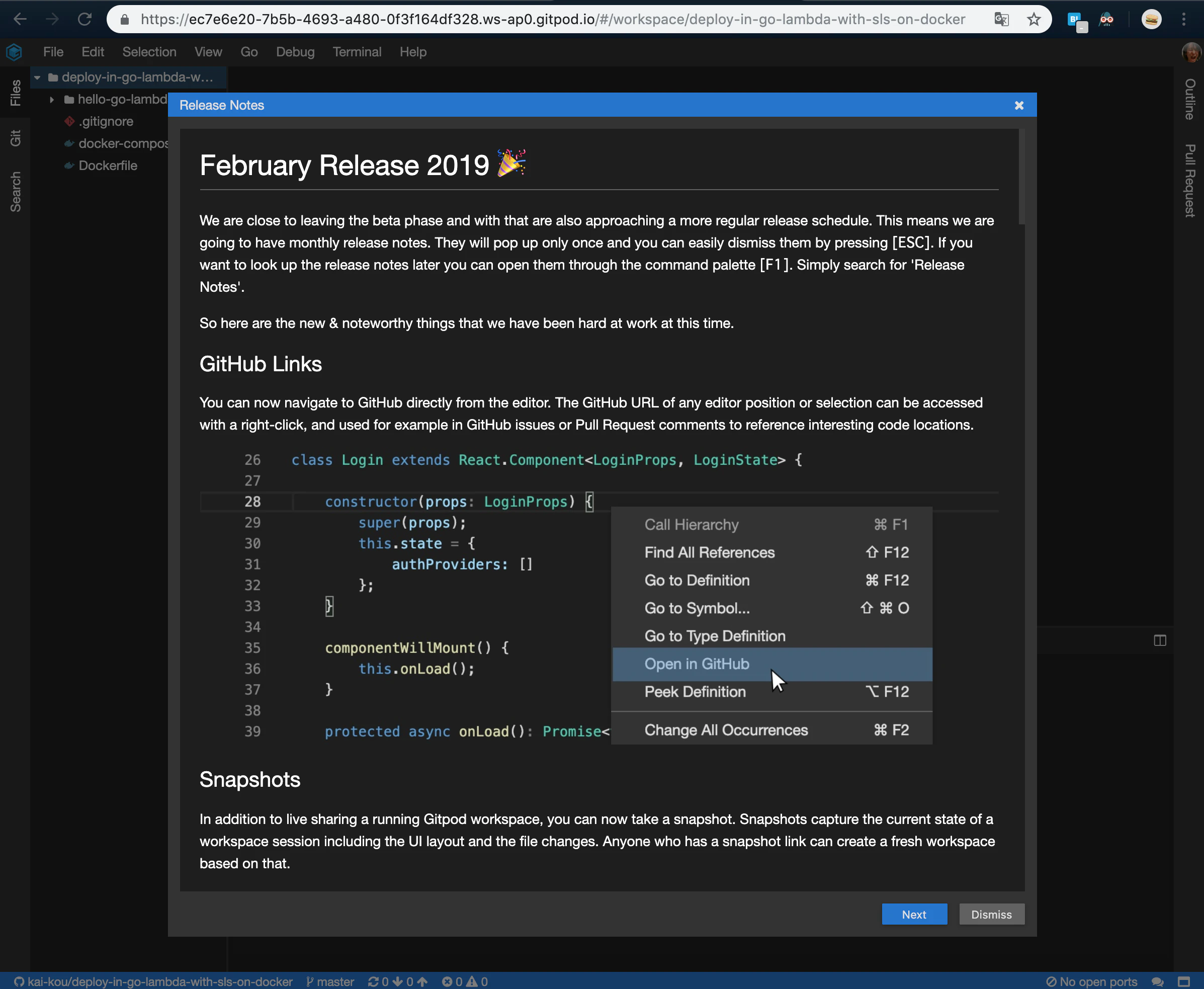Open the errors and warnings counter
Viewport: 1204px width, 989px height.
[x=465, y=981]
